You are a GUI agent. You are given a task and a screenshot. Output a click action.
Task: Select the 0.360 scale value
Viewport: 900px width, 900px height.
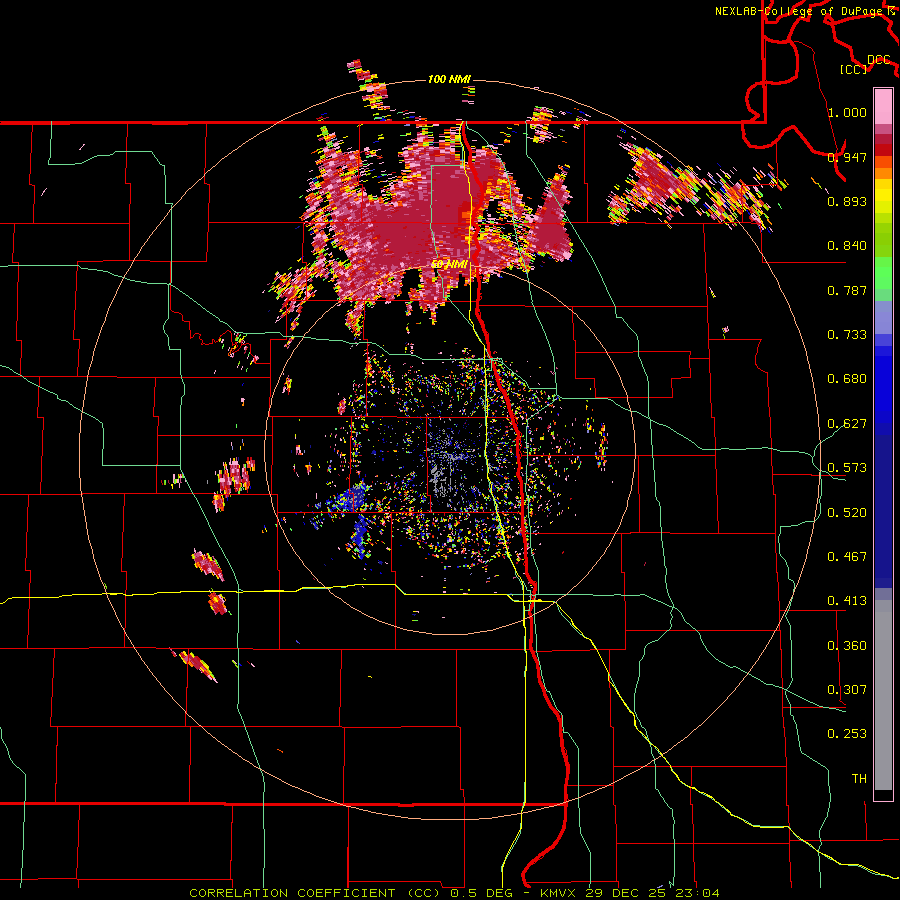pos(847,646)
